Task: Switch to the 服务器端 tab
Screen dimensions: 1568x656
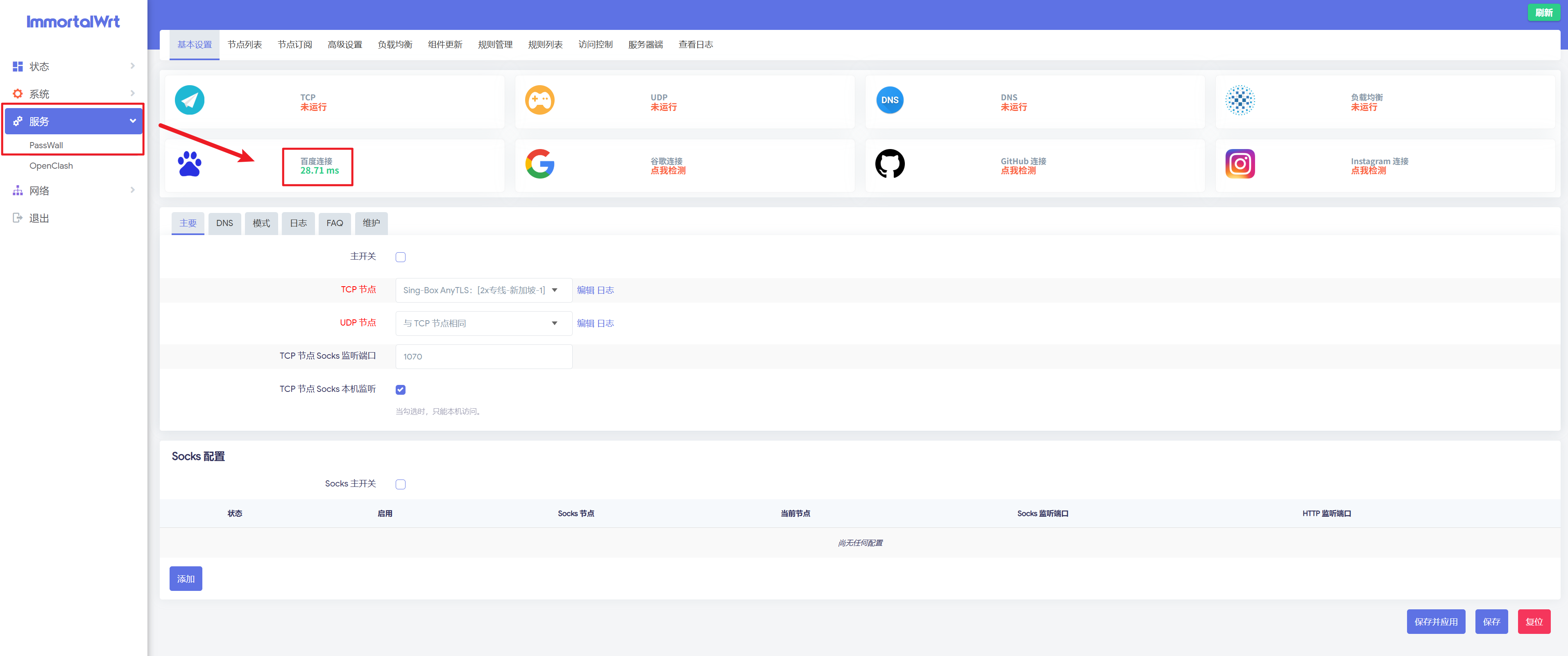Action: coord(646,44)
